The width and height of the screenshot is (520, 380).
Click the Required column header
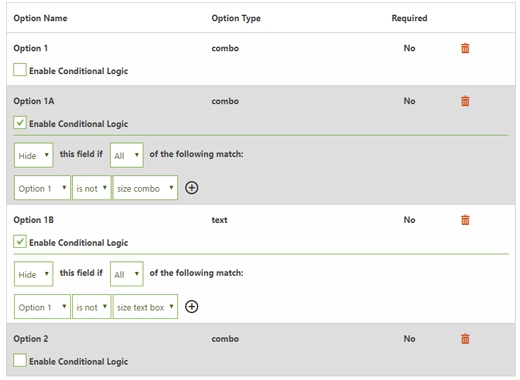coord(409,18)
